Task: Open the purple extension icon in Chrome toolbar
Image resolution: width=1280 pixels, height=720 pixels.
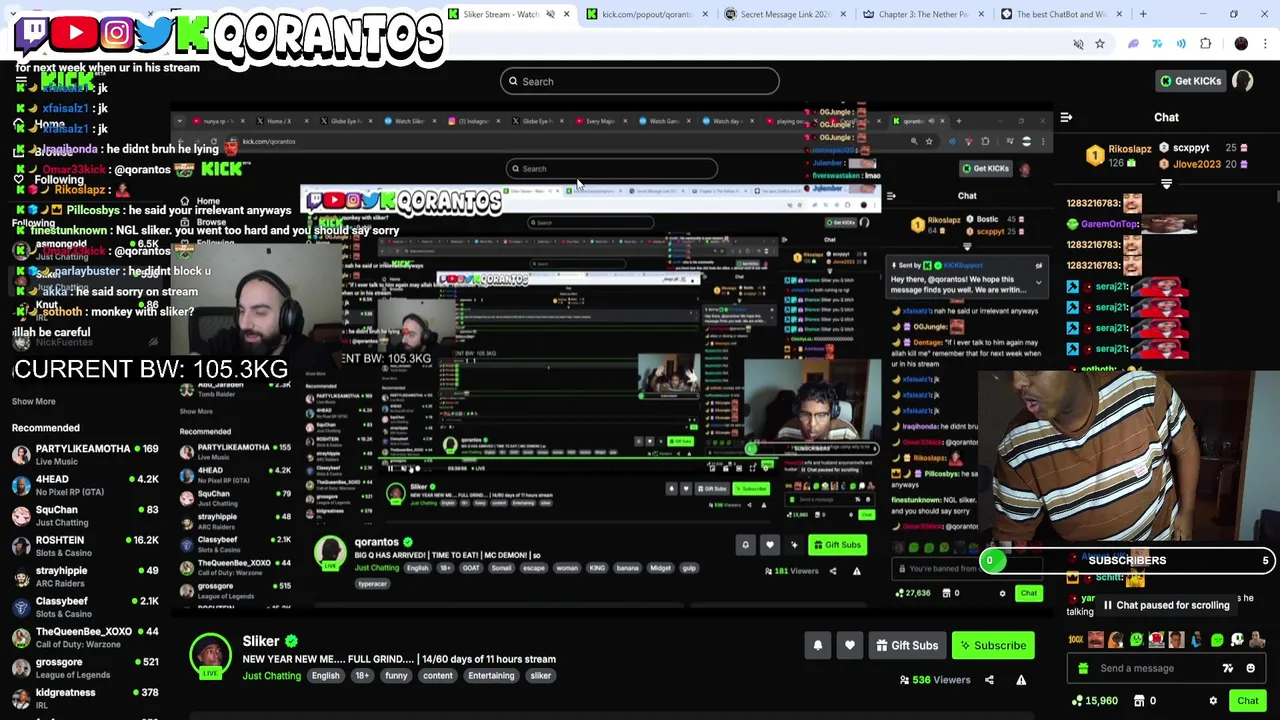Action: [x=1133, y=44]
